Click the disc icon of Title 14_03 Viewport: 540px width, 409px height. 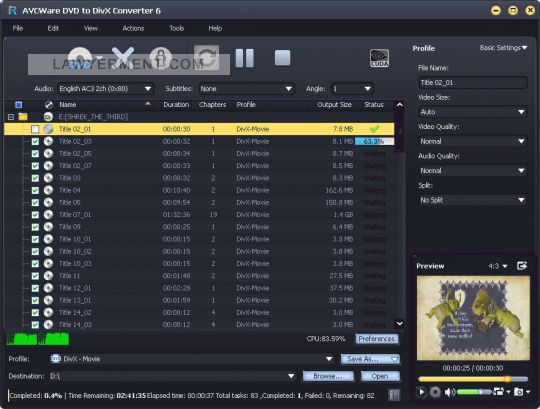(x=49, y=325)
